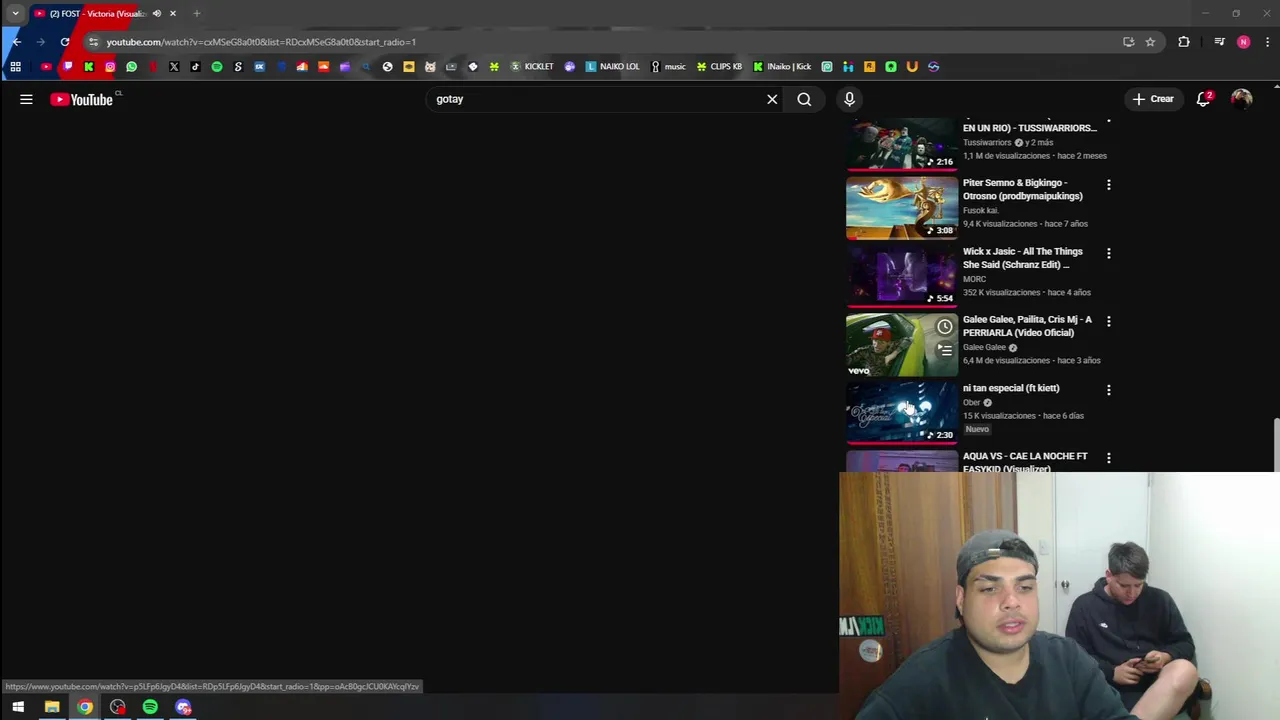Open the CLIPS KB bookmark
The height and width of the screenshot is (720, 1280).
click(x=719, y=67)
